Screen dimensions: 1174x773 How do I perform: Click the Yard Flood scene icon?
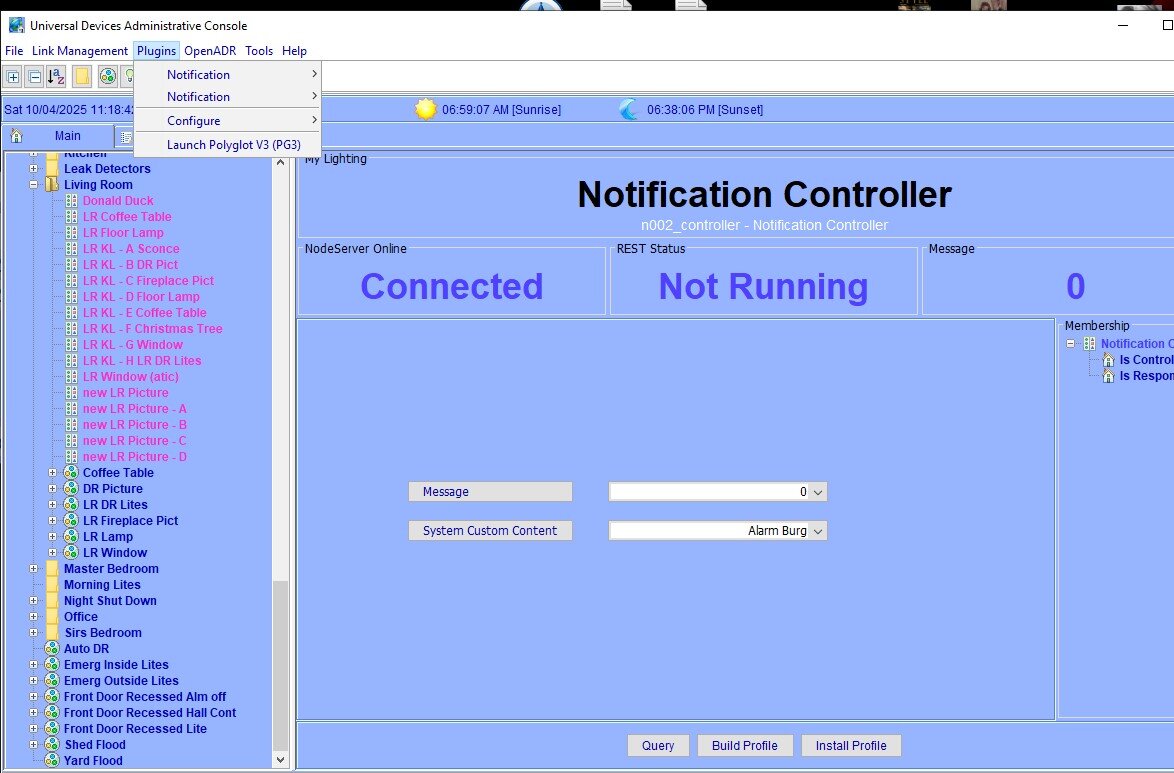pyautogui.click(x=52, y=761)
